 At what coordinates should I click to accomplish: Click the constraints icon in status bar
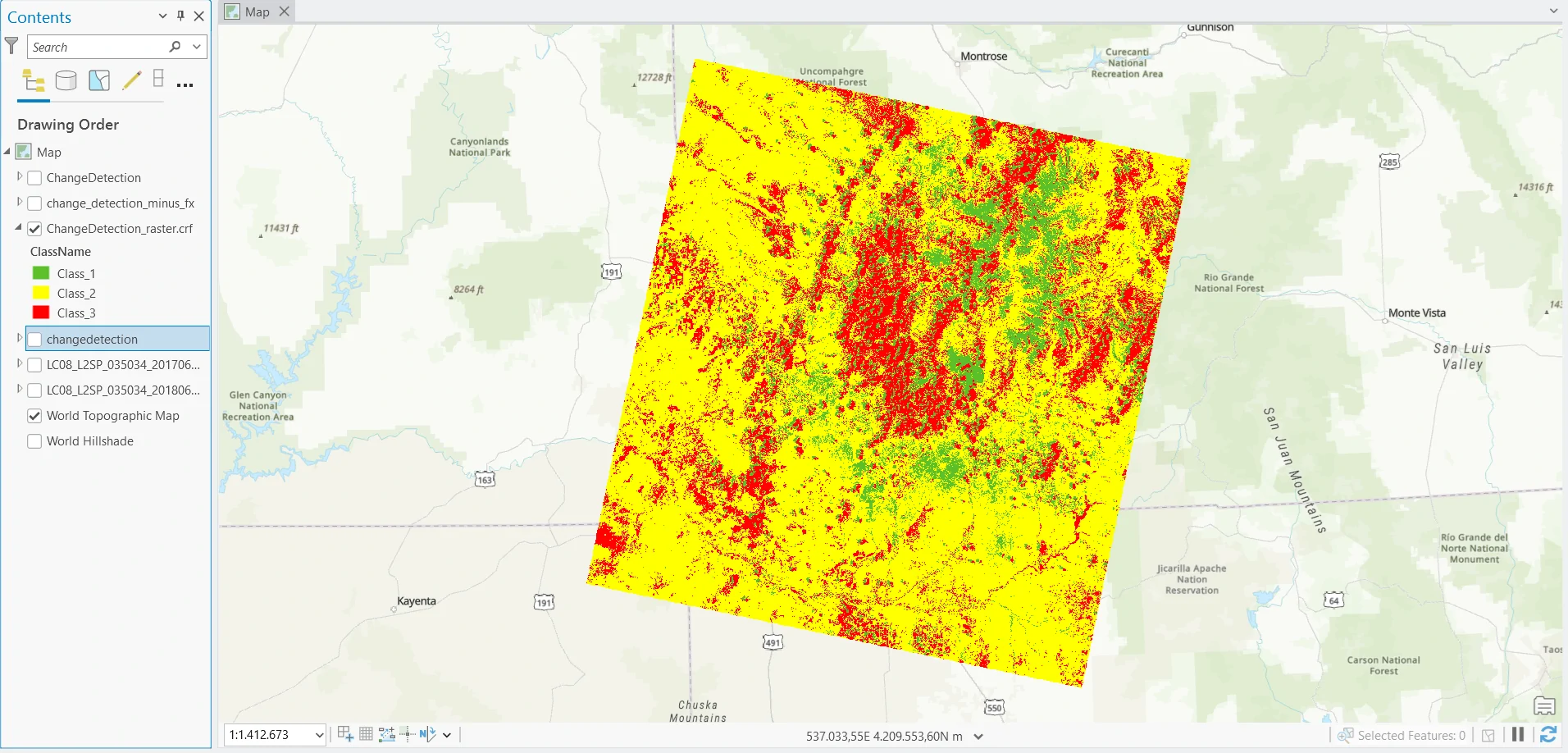386,734
